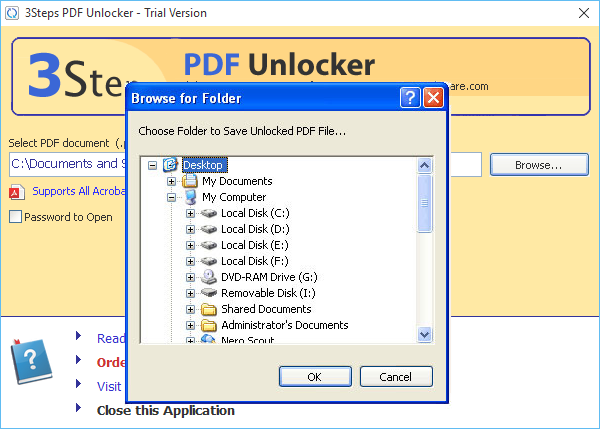The height and width of the screenshot is (429, 600).
Task: Select the Local Disk (F:) label
Action: coord(255,262)
